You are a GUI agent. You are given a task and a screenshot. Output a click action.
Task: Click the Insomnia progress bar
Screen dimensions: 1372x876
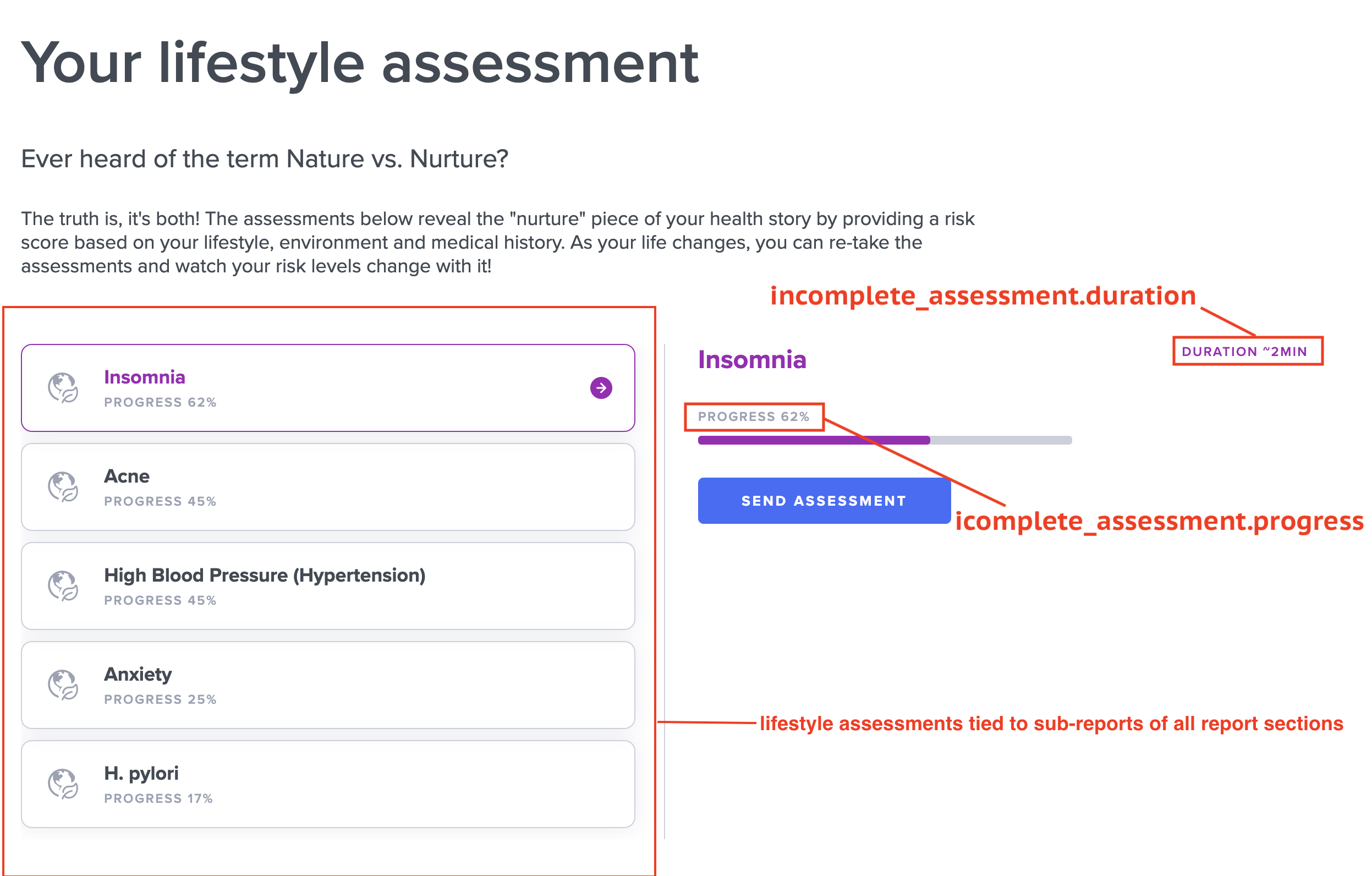pyautogui.click(x=884, y=440)
